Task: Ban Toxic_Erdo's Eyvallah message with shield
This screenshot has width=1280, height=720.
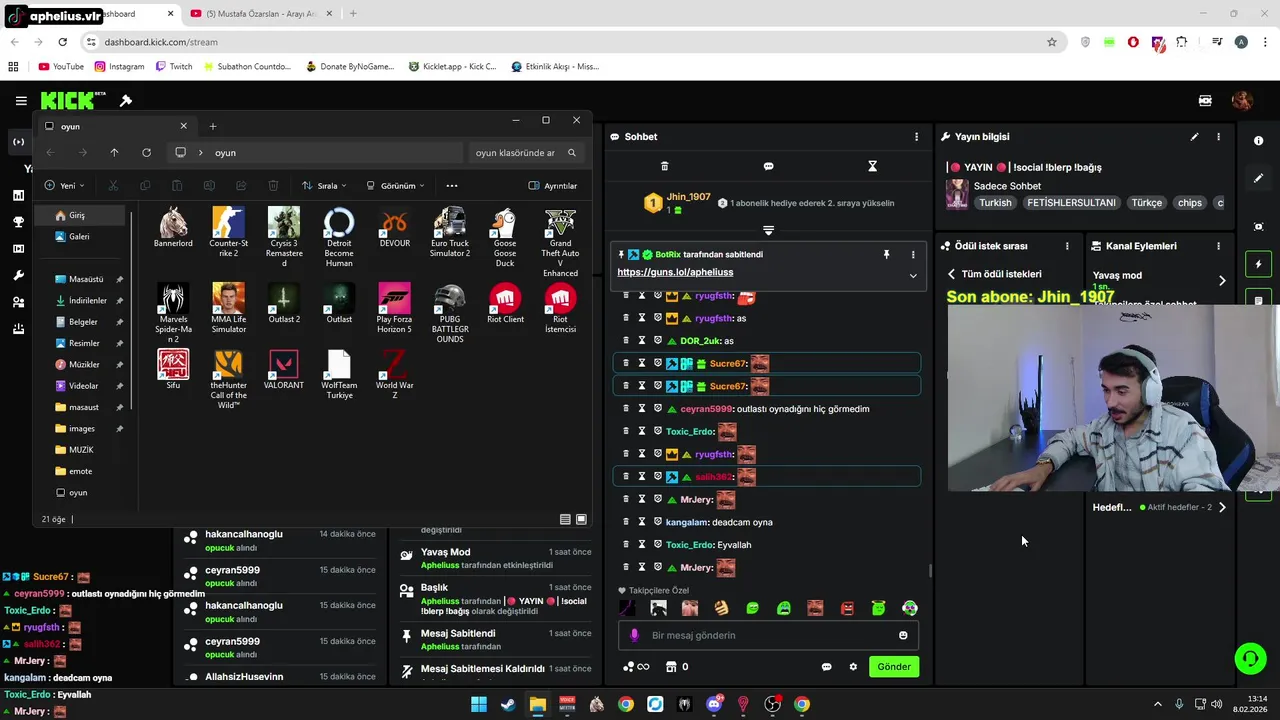Action: [657, 545]
